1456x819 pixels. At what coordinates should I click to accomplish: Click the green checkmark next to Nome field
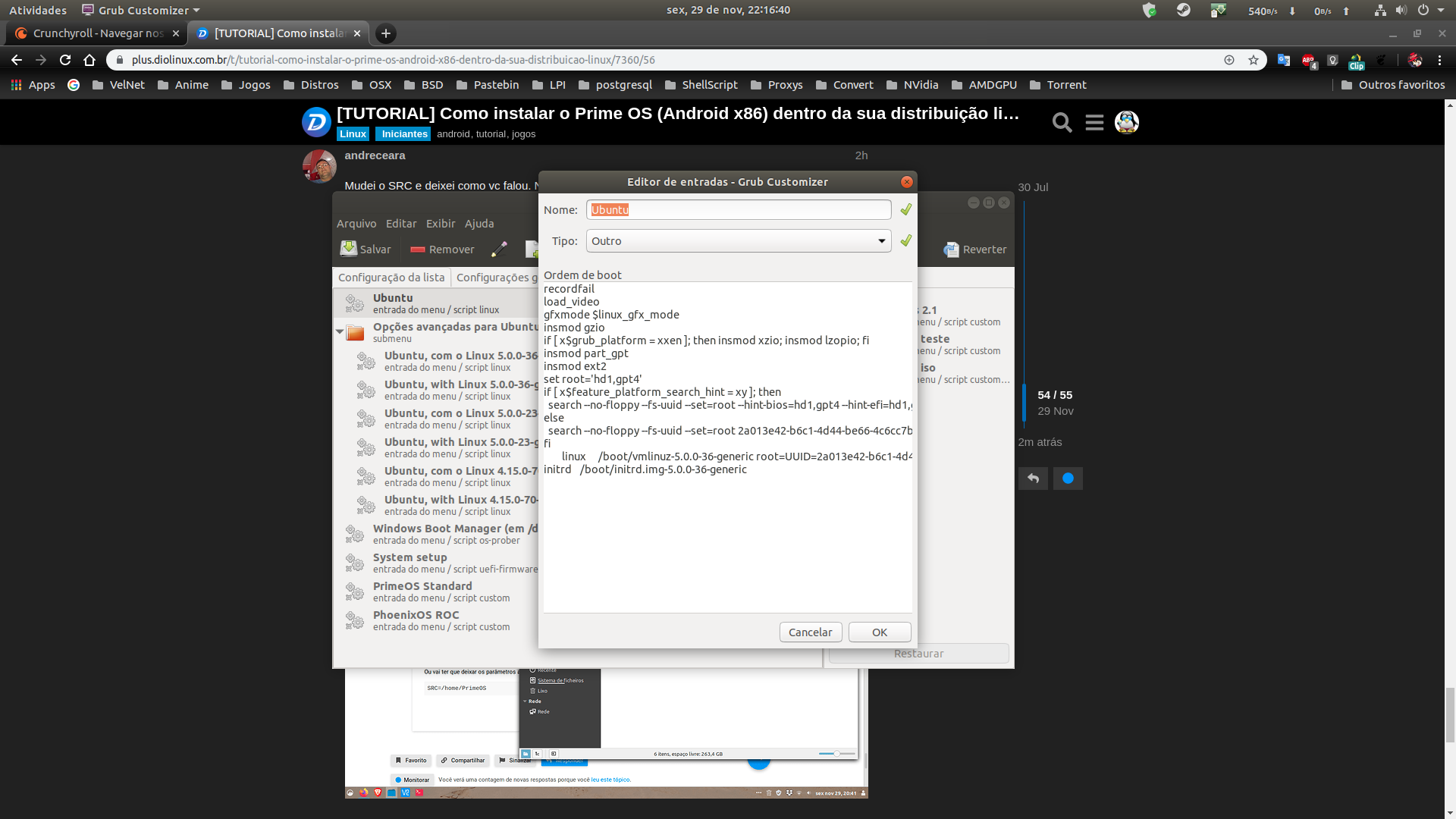906,209
